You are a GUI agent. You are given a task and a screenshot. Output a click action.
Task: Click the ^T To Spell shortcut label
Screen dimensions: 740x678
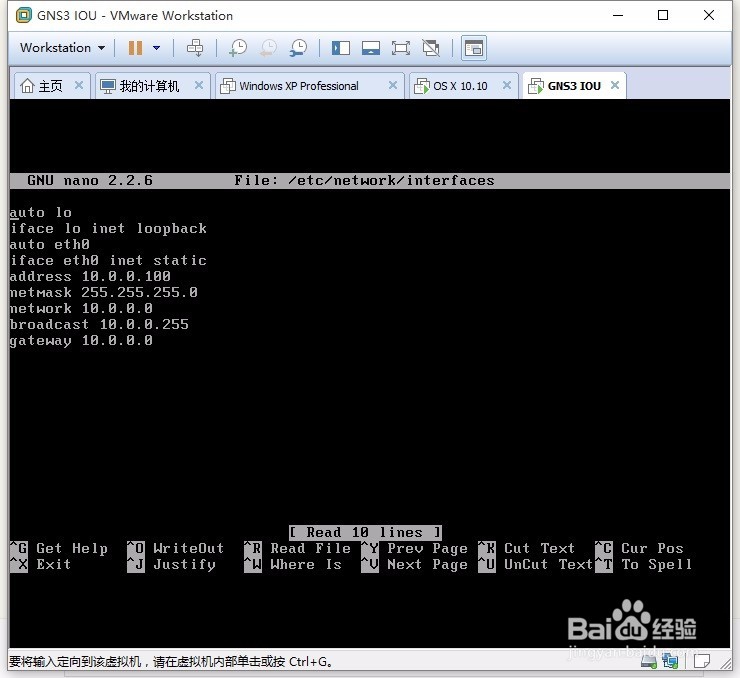(644, 564)
